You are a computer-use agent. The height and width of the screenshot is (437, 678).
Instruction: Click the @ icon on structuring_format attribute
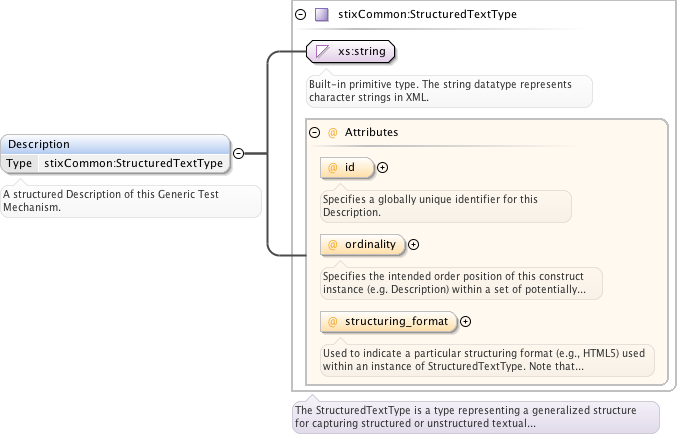point(332,321)
